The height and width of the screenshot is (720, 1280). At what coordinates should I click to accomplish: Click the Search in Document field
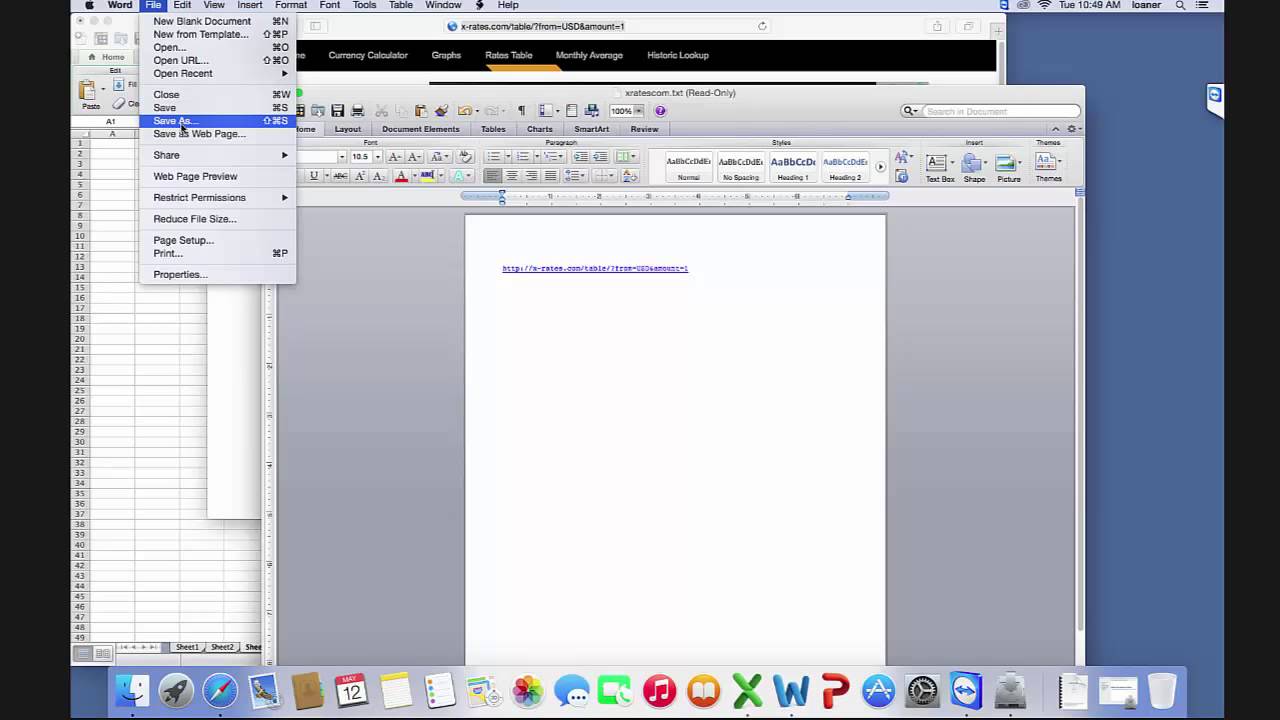tap(1001, 111)
